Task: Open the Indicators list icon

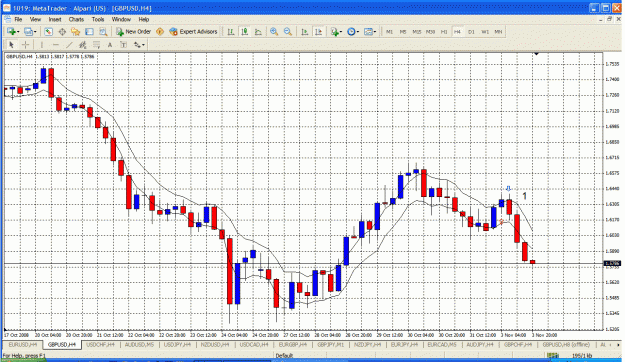Action: pyautogui.click(x=334, y=31)
